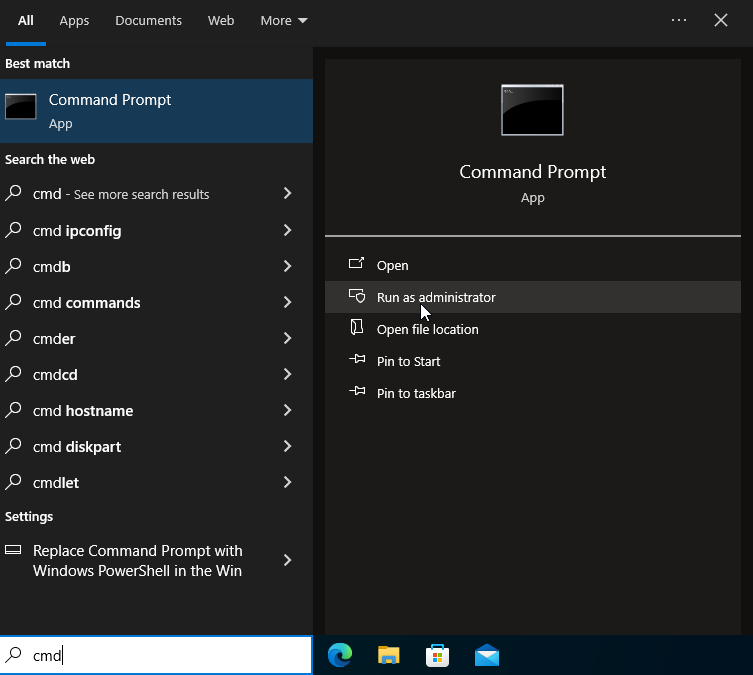753x675 pixels.
Task: Expand the cmdlet suggestion chevron
Action: (x=287, y=482)
